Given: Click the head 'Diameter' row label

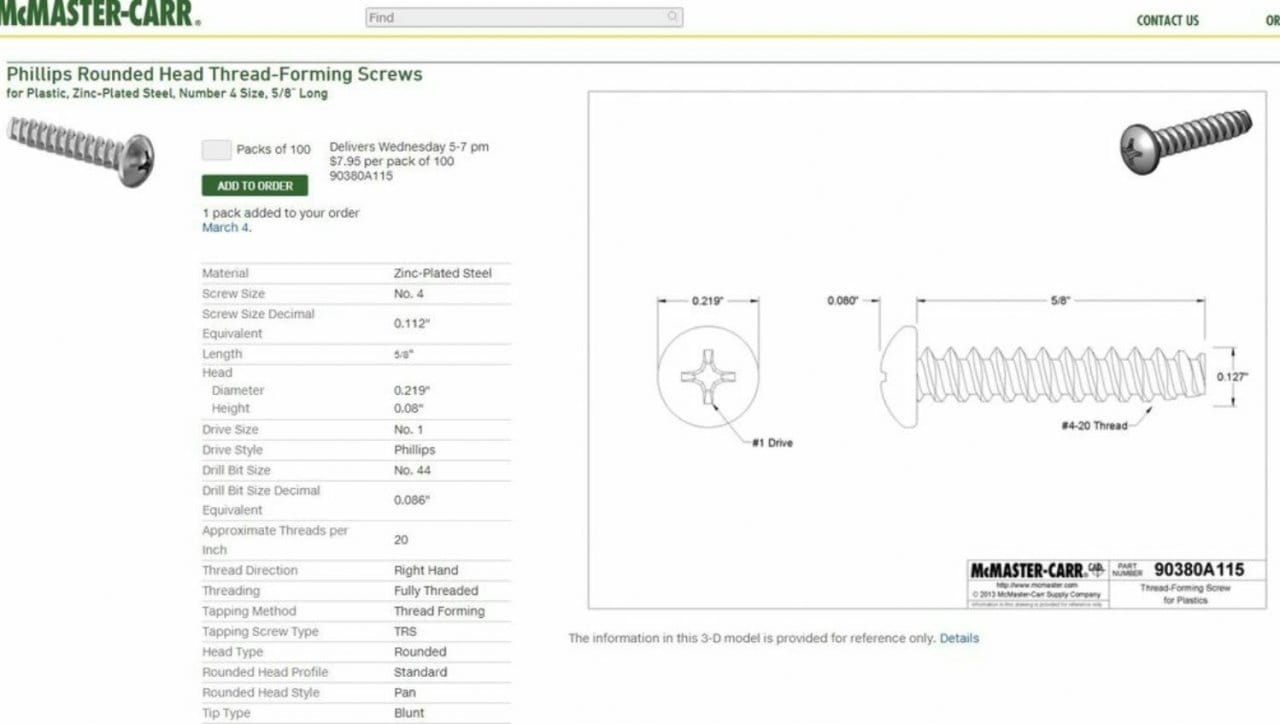Looking at the screenshot, I should pos(238,391).
